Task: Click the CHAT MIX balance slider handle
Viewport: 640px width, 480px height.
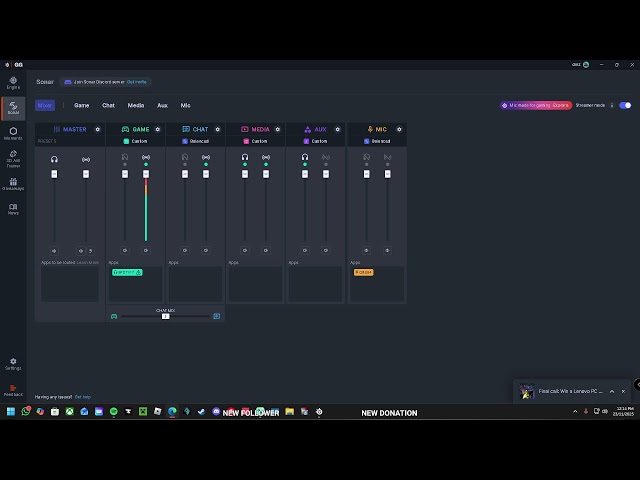Action: [165, 316]
